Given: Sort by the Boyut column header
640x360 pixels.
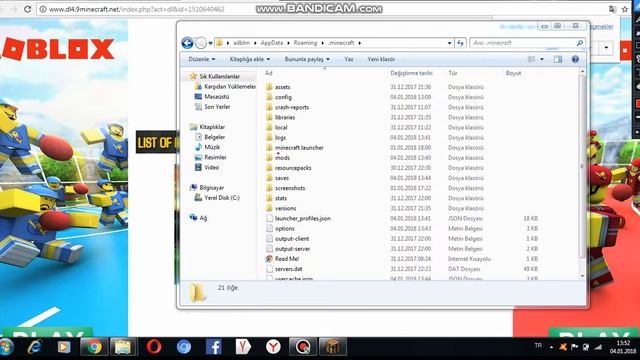Looking at the screenshot, I should click(513, 73).
